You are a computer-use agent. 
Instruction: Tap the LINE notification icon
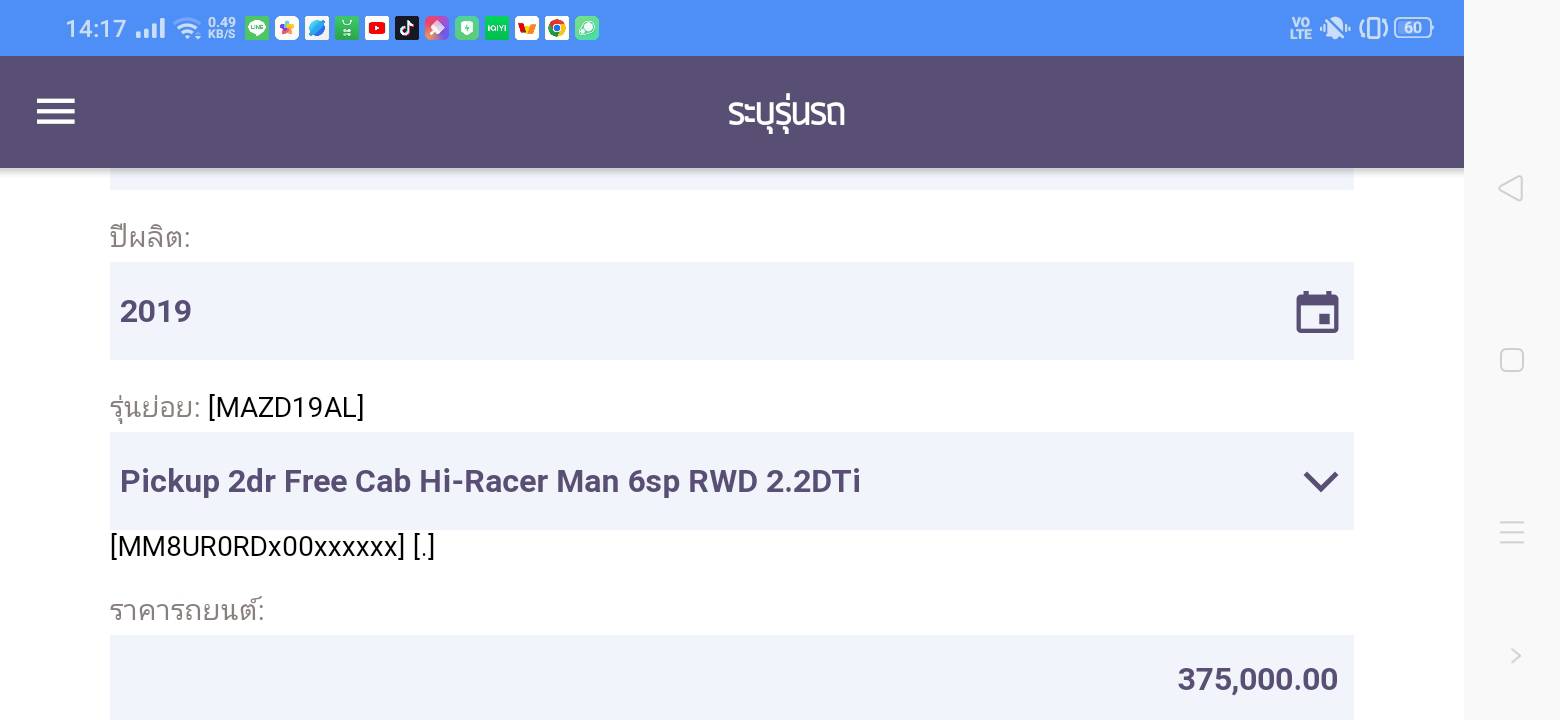(257, 28)
